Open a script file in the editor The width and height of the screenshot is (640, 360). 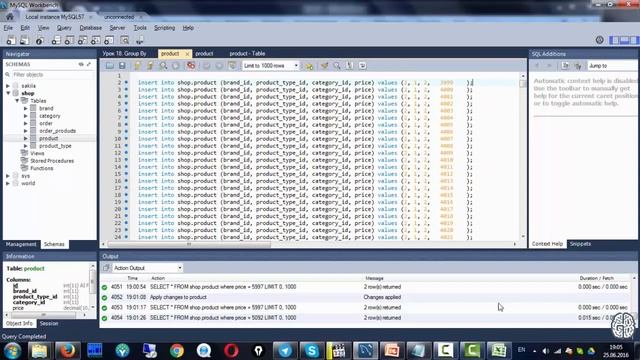109,66
